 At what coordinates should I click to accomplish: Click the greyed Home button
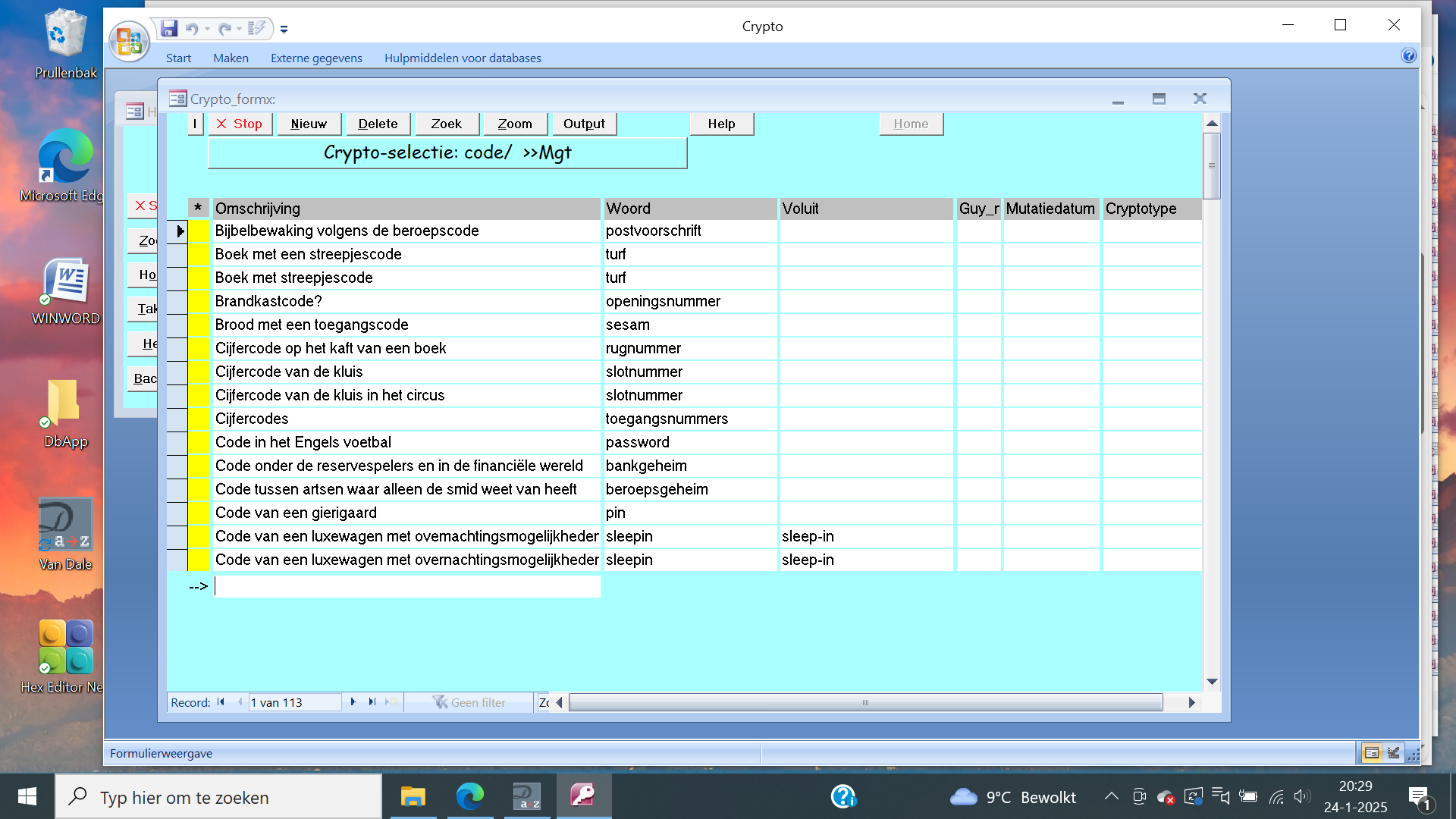pos(911,124)
